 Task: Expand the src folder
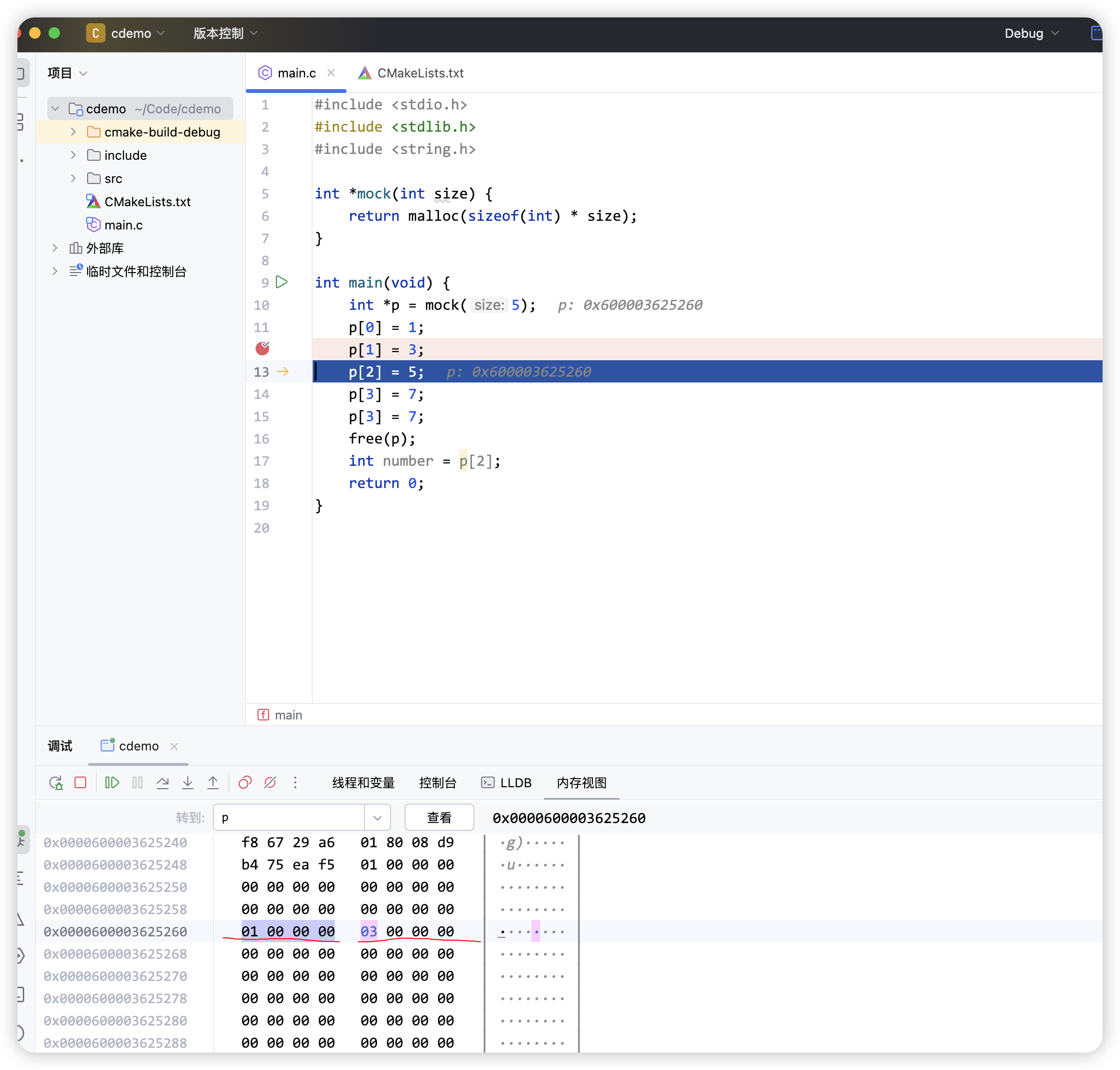pyautogui.click(x=73, y=179)
